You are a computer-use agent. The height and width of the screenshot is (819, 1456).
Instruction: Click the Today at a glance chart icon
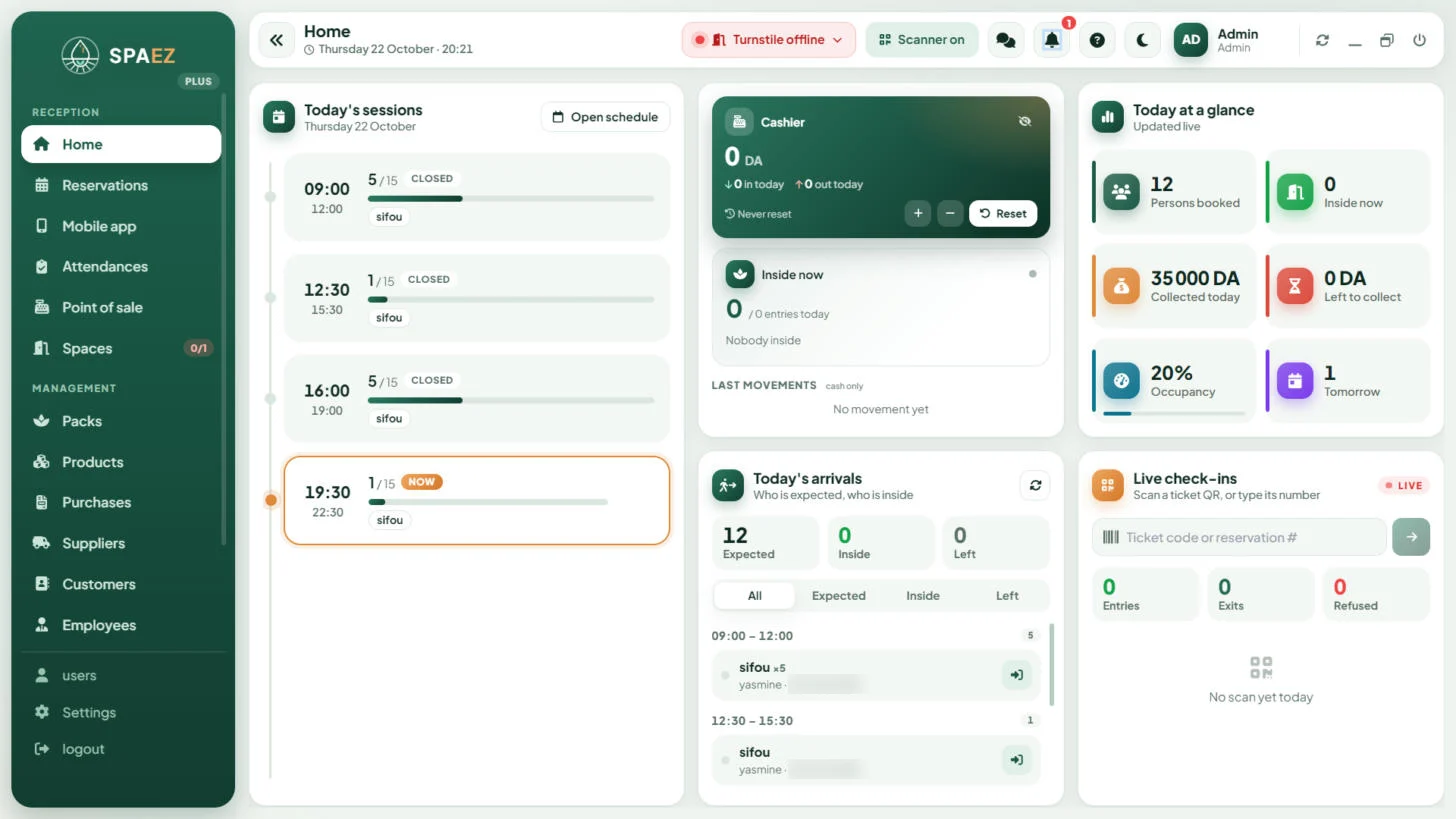[1108, 117]
